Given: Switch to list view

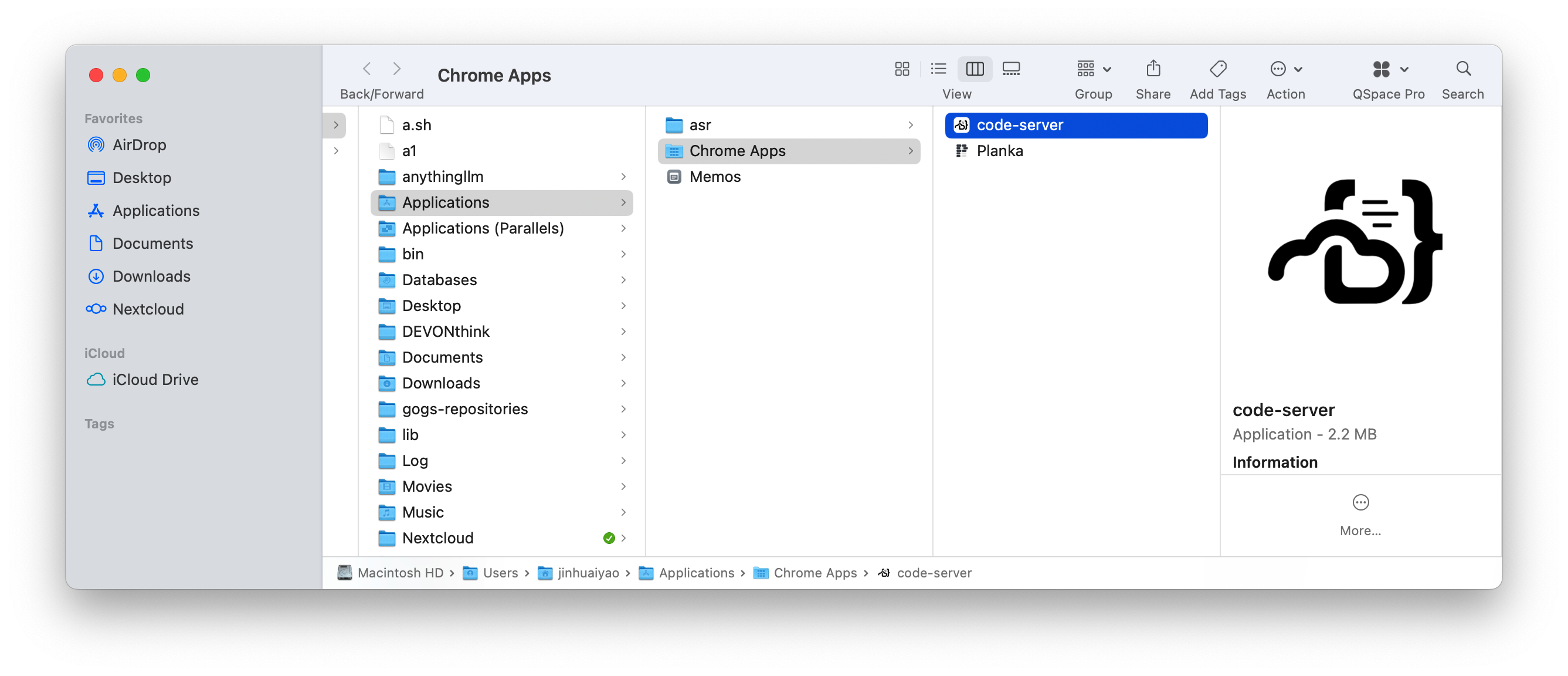Looking at the screenshot, I should [x=938, y=69].
